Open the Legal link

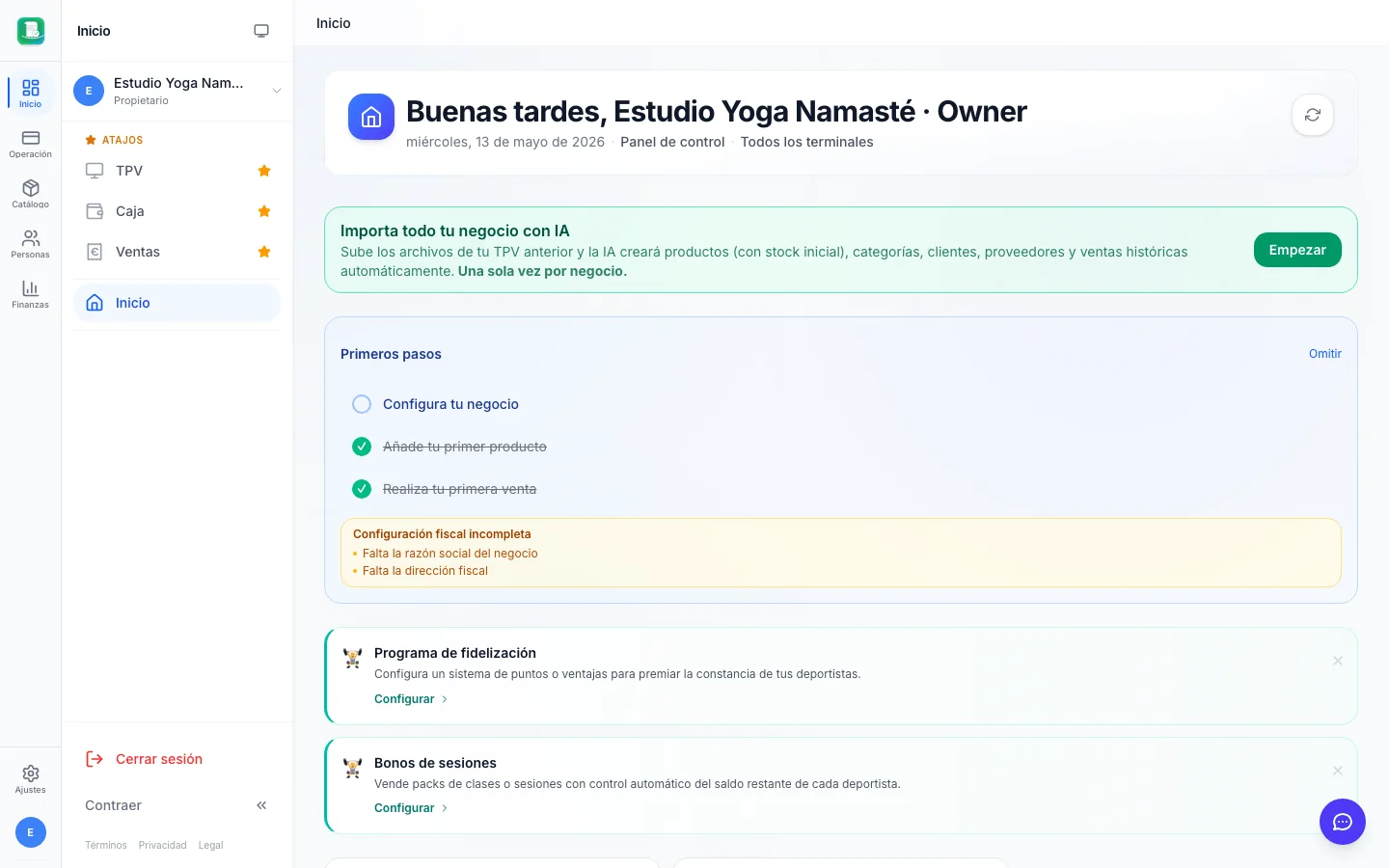(211, 845)
